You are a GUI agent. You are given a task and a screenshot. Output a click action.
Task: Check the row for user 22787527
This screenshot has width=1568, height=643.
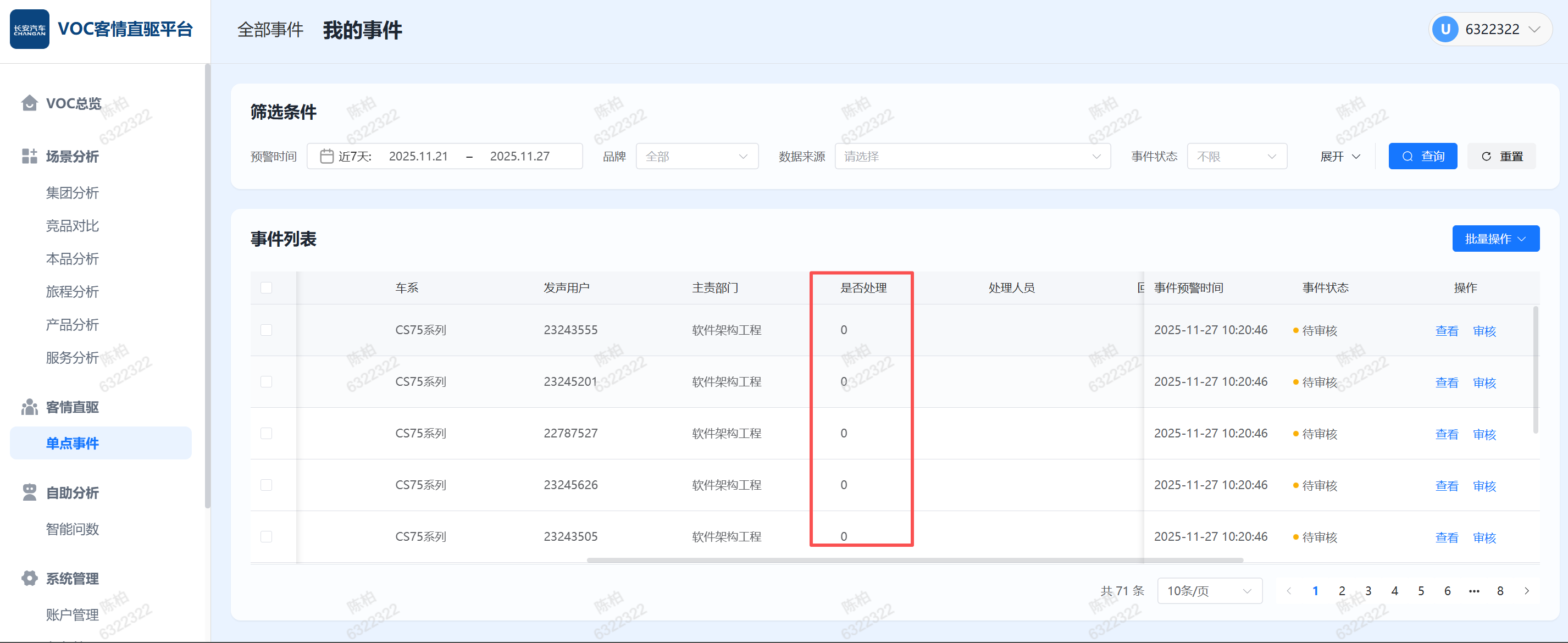tap(266, 433)
